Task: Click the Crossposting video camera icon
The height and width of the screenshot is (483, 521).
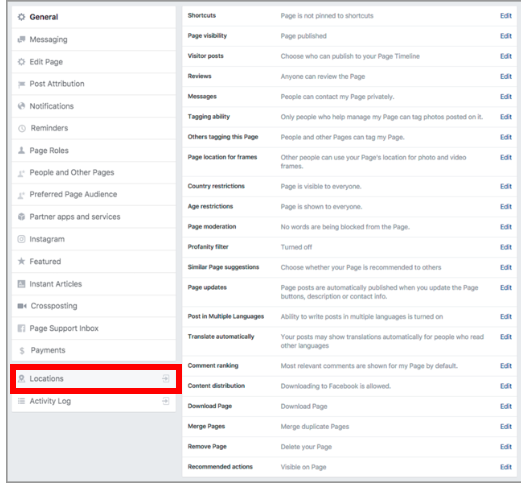Action: pos(22,306)
